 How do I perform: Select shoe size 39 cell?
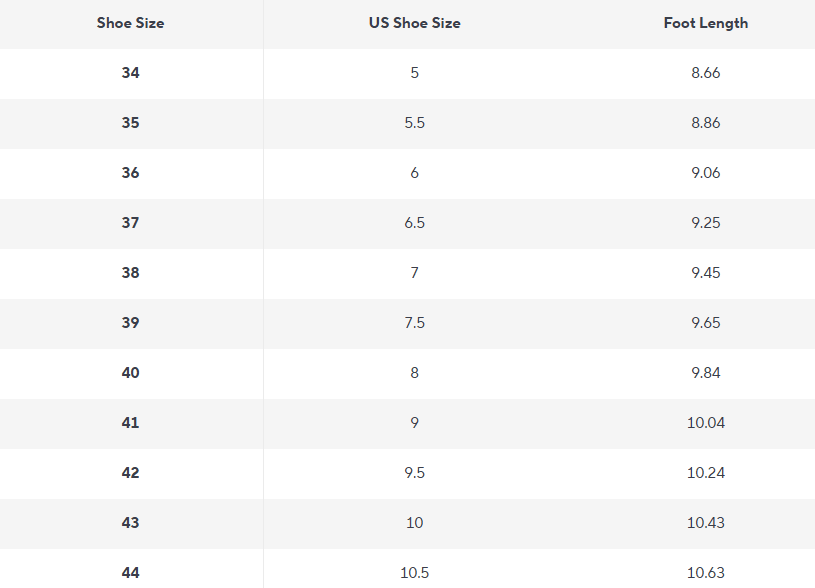(x=130, y=322)
